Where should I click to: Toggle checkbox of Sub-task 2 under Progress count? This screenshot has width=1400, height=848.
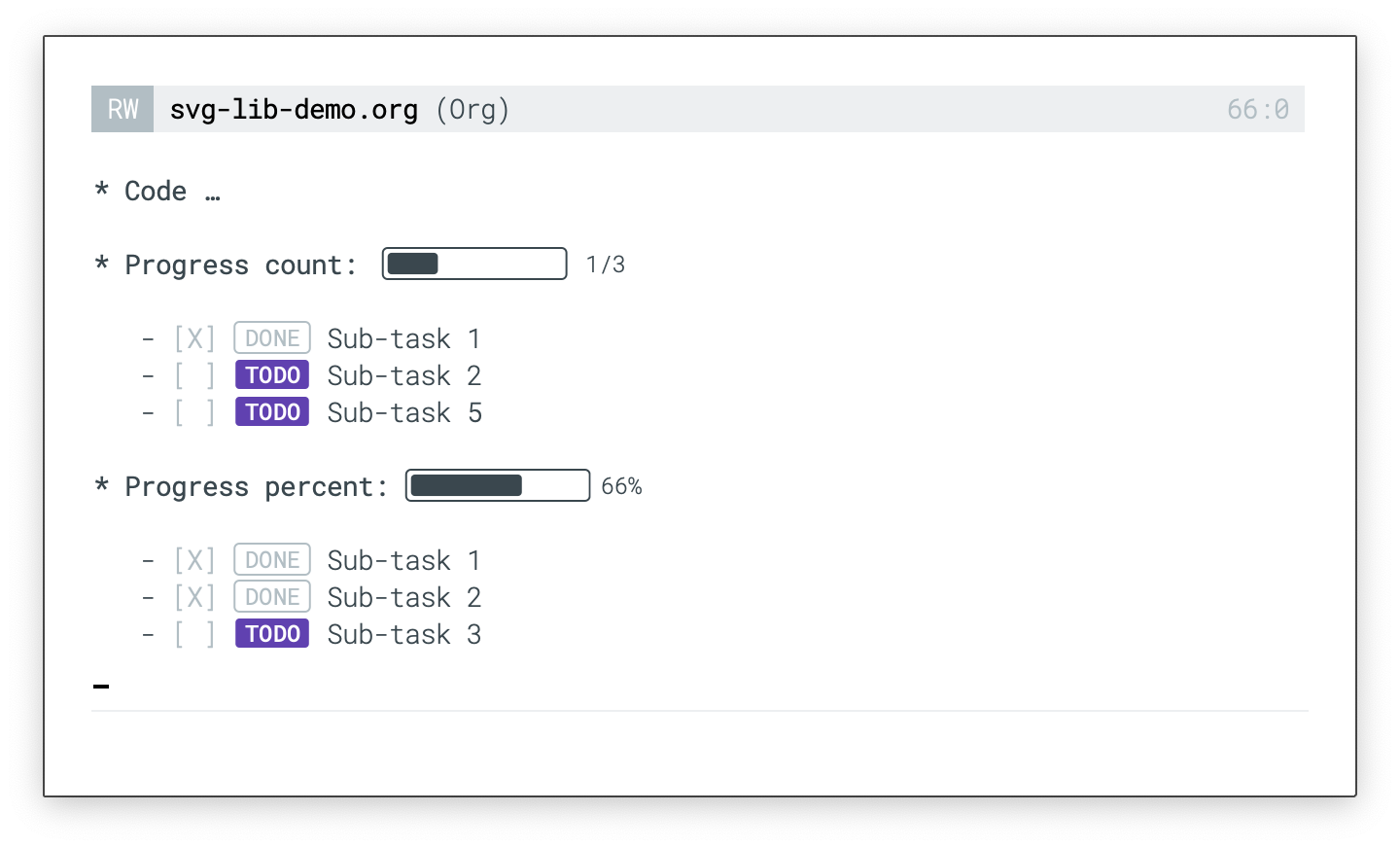pyautogui.click(x=194, y=375)
